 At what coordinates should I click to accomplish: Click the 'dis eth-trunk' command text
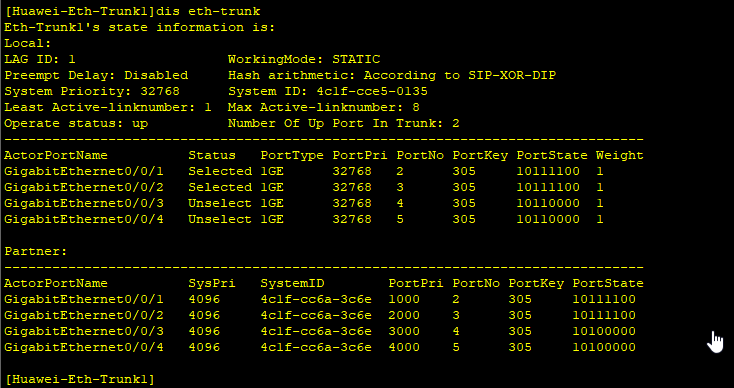(x=209, y=11)
